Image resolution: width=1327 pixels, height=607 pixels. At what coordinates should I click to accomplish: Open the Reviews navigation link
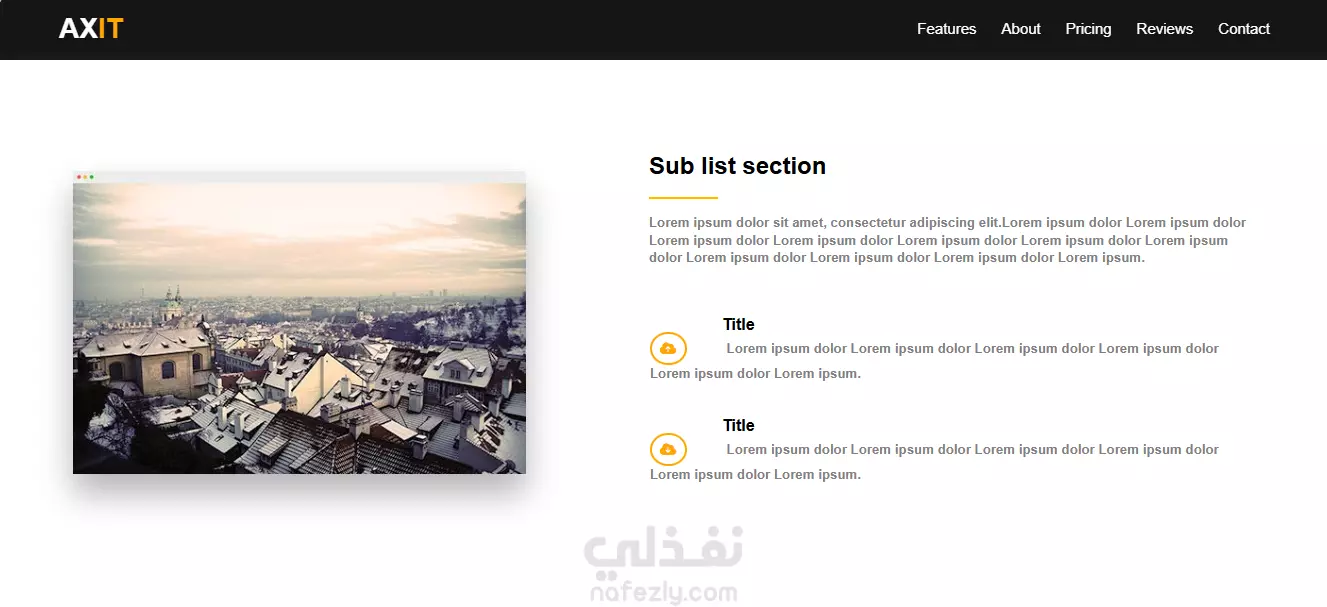click(x=1164, y=29)
